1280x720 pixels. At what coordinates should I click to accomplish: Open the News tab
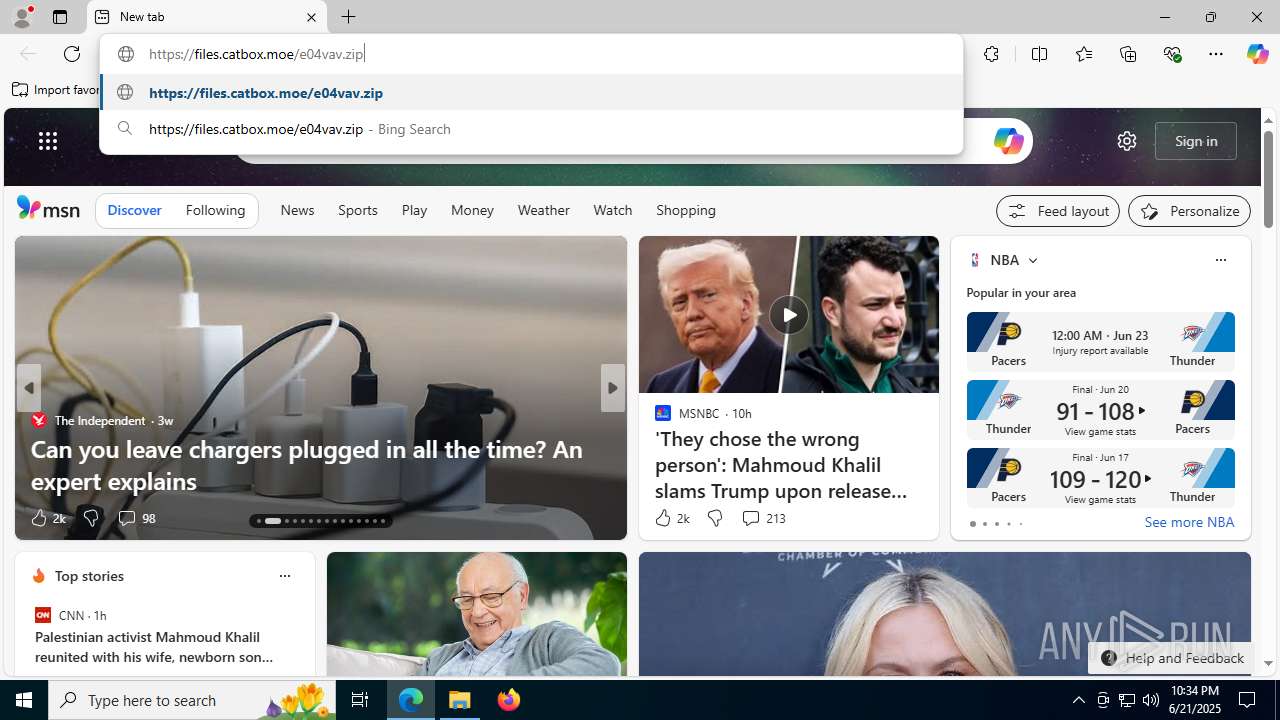[297, 210]
